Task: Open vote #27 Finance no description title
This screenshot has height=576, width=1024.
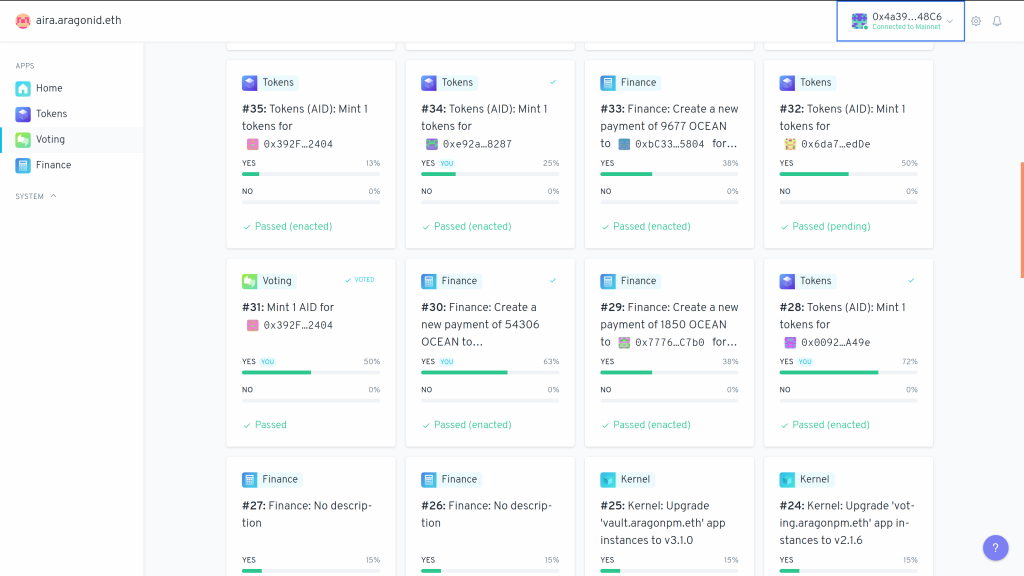Action: point(307,515)
